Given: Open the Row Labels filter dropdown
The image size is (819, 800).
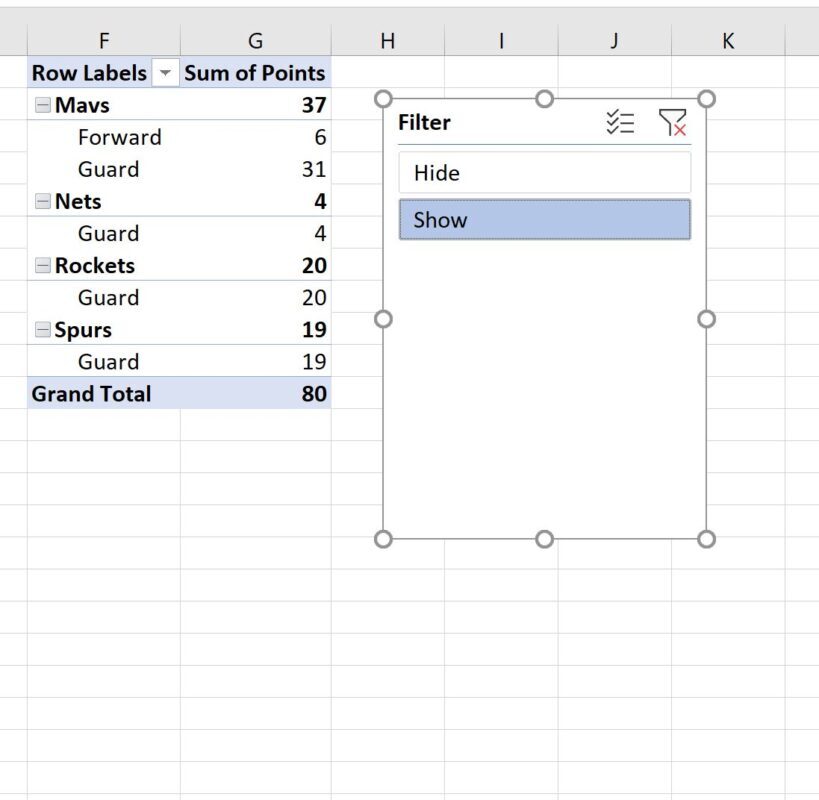Looking at the screenshot, I should pyautogui.click(x=165, y=73).
